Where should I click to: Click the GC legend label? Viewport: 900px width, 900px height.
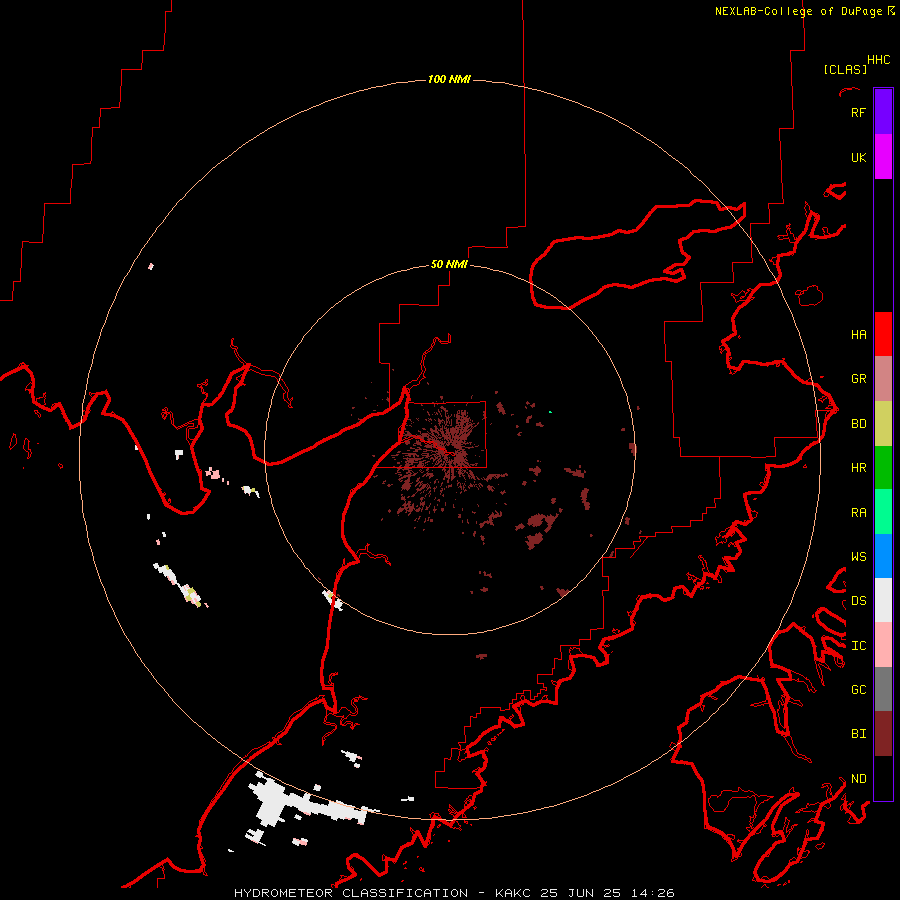[x=858, y=690]
